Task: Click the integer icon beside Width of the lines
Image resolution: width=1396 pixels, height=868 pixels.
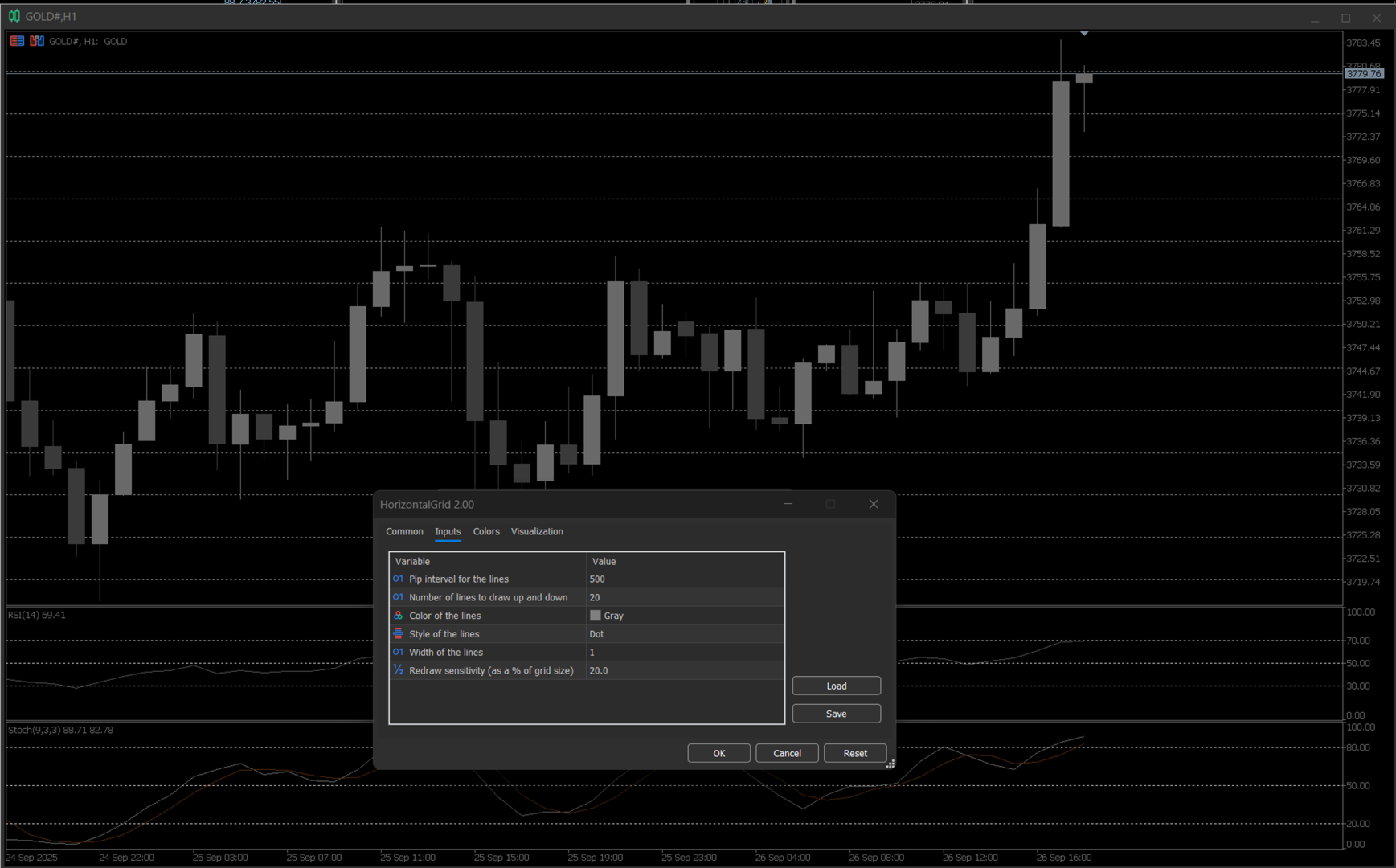Action: click(x=398, y=653)
